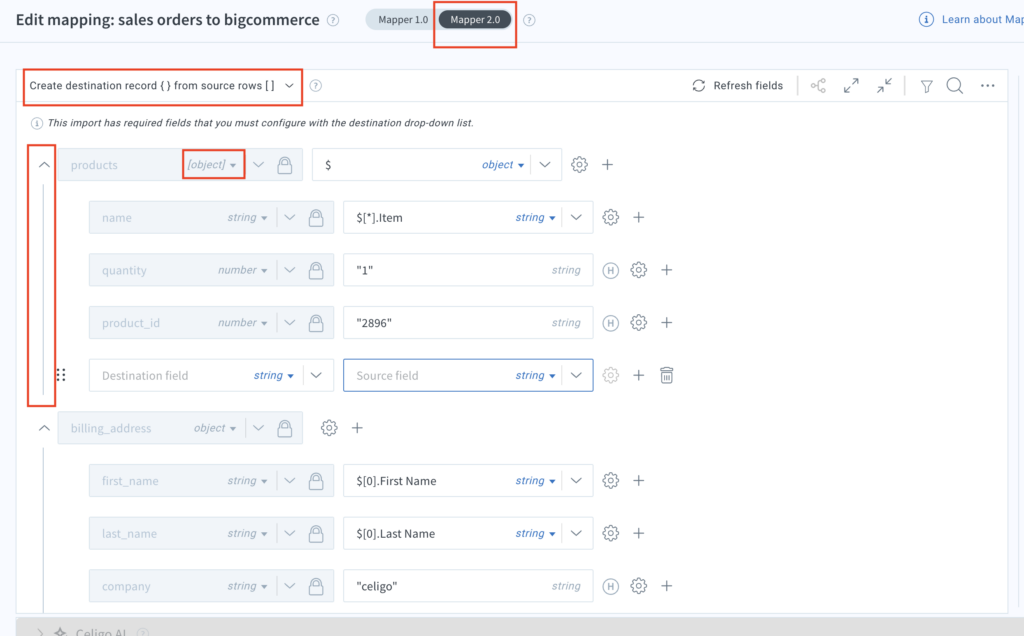The height and width of the screenshot is (636, 1024).
Task: Click the tree structure view icon
Action: pos(818,86)
